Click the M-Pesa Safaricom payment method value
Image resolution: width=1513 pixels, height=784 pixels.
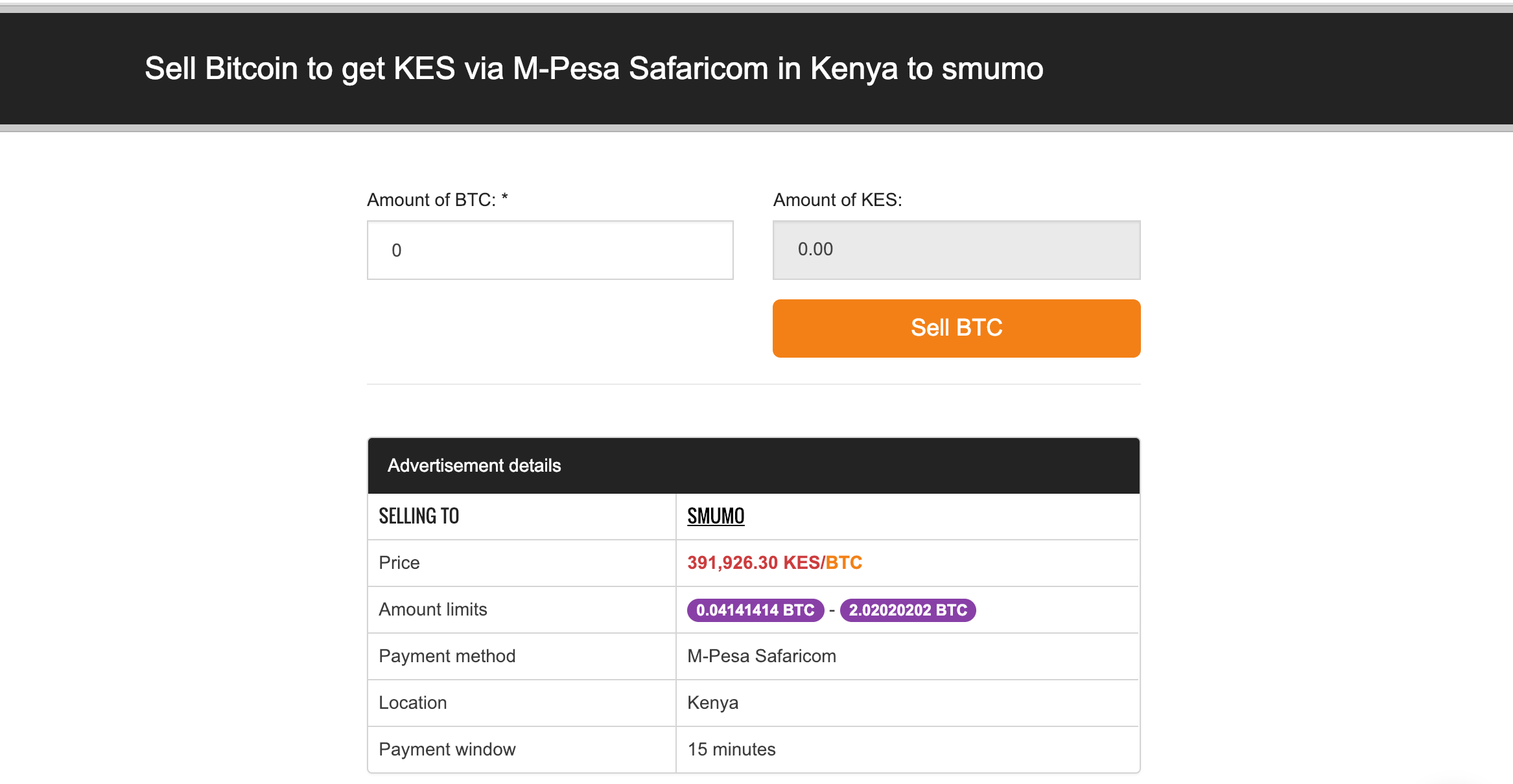762,656
